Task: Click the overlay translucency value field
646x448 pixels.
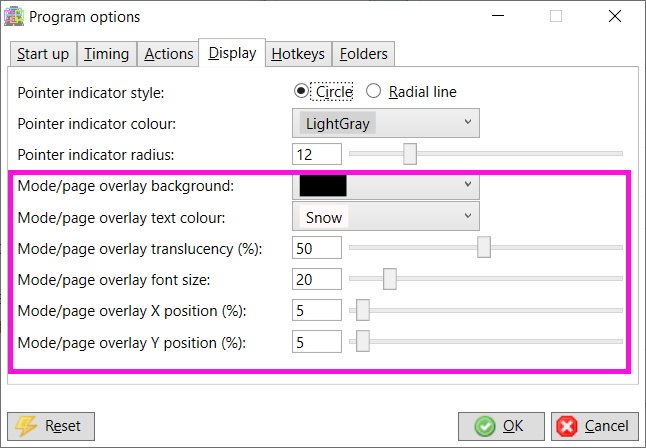Action: (317, 248)
